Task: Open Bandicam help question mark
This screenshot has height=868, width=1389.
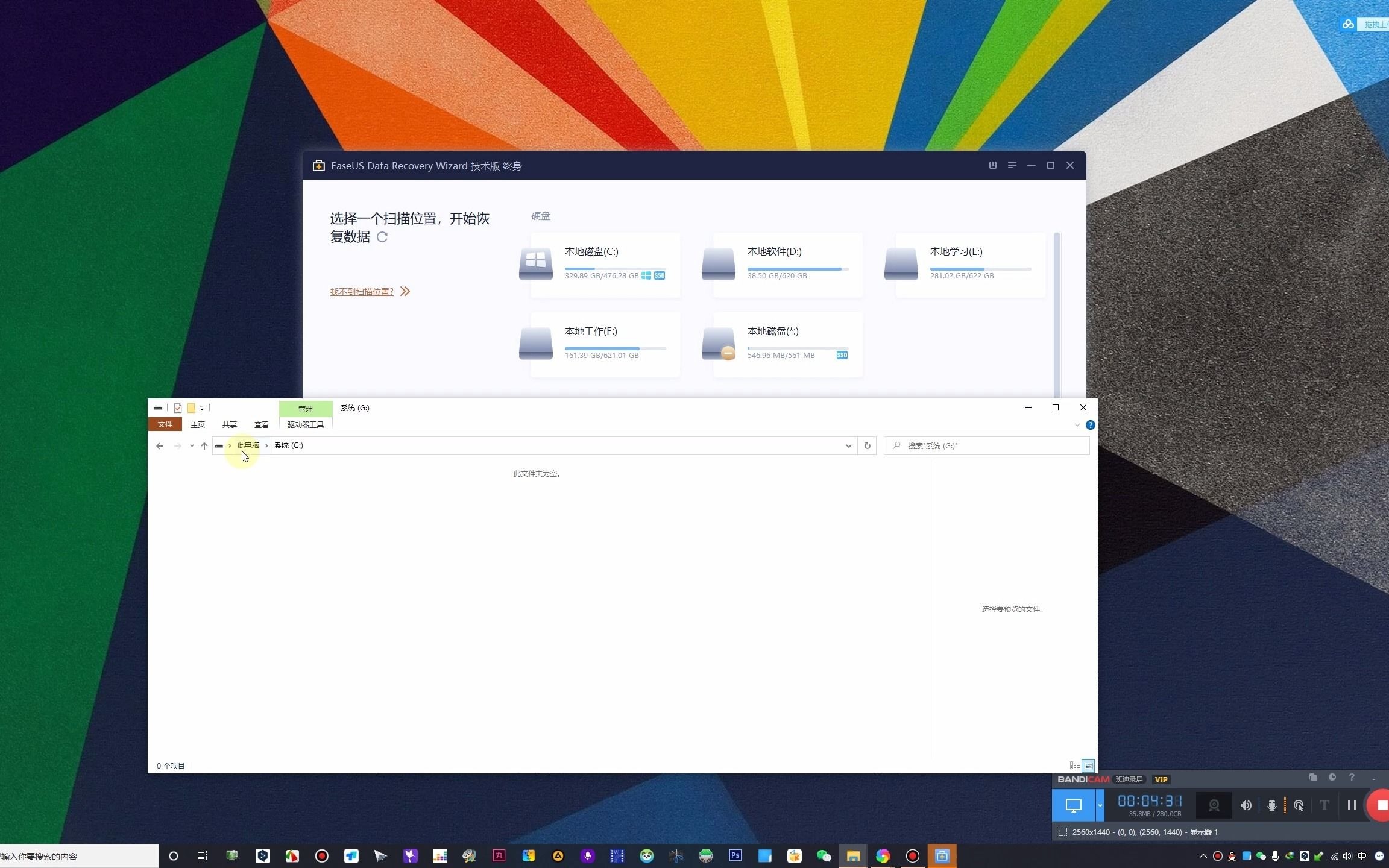Action: [x=1352, y=778]
